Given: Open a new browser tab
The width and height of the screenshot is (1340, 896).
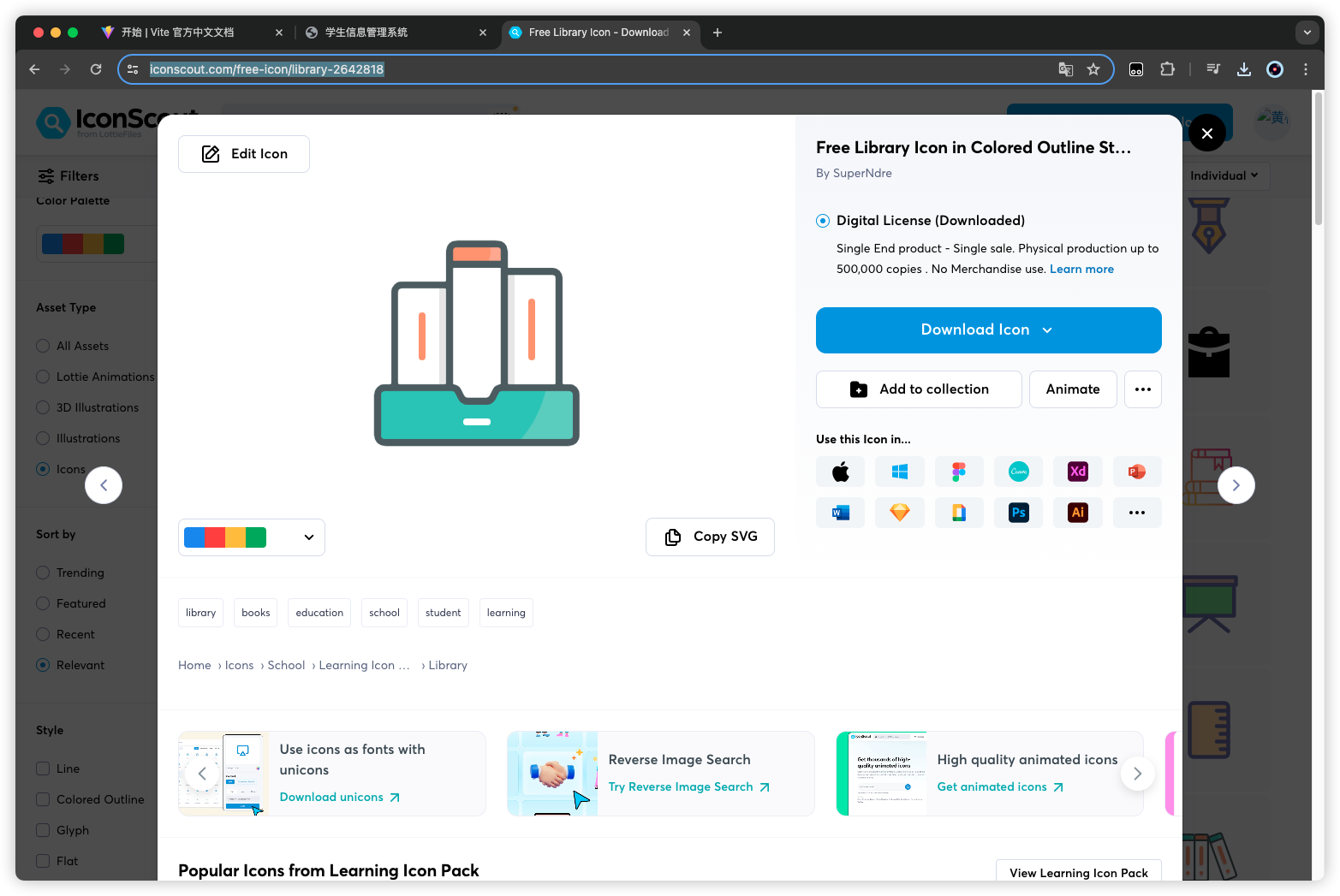Looking at the screenshot, I should [718, 33].
